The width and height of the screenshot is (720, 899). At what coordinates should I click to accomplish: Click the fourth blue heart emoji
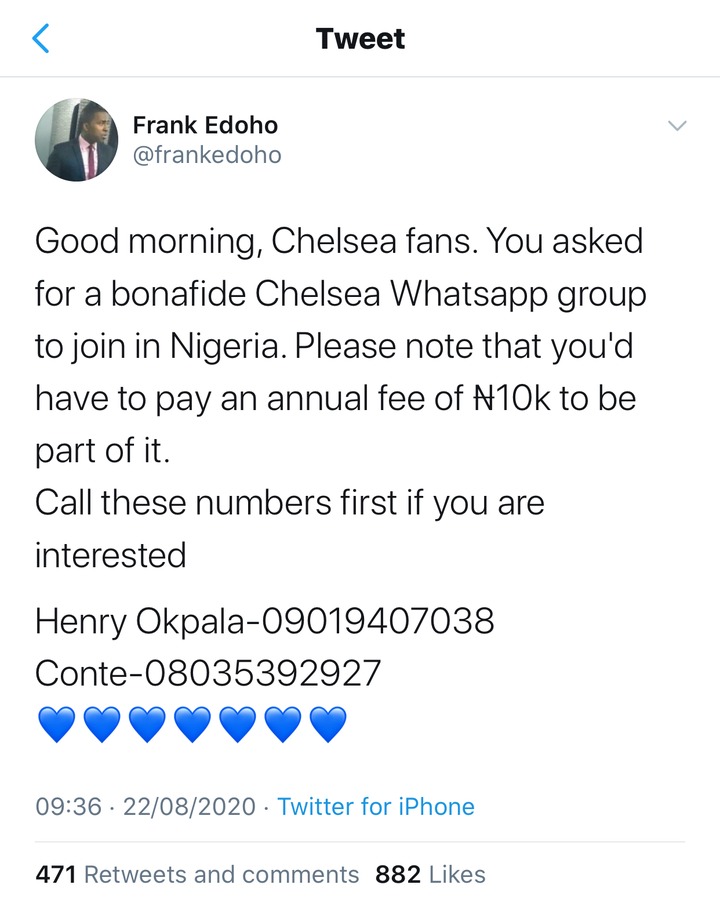pyautogui.click(x=192, y=724)
